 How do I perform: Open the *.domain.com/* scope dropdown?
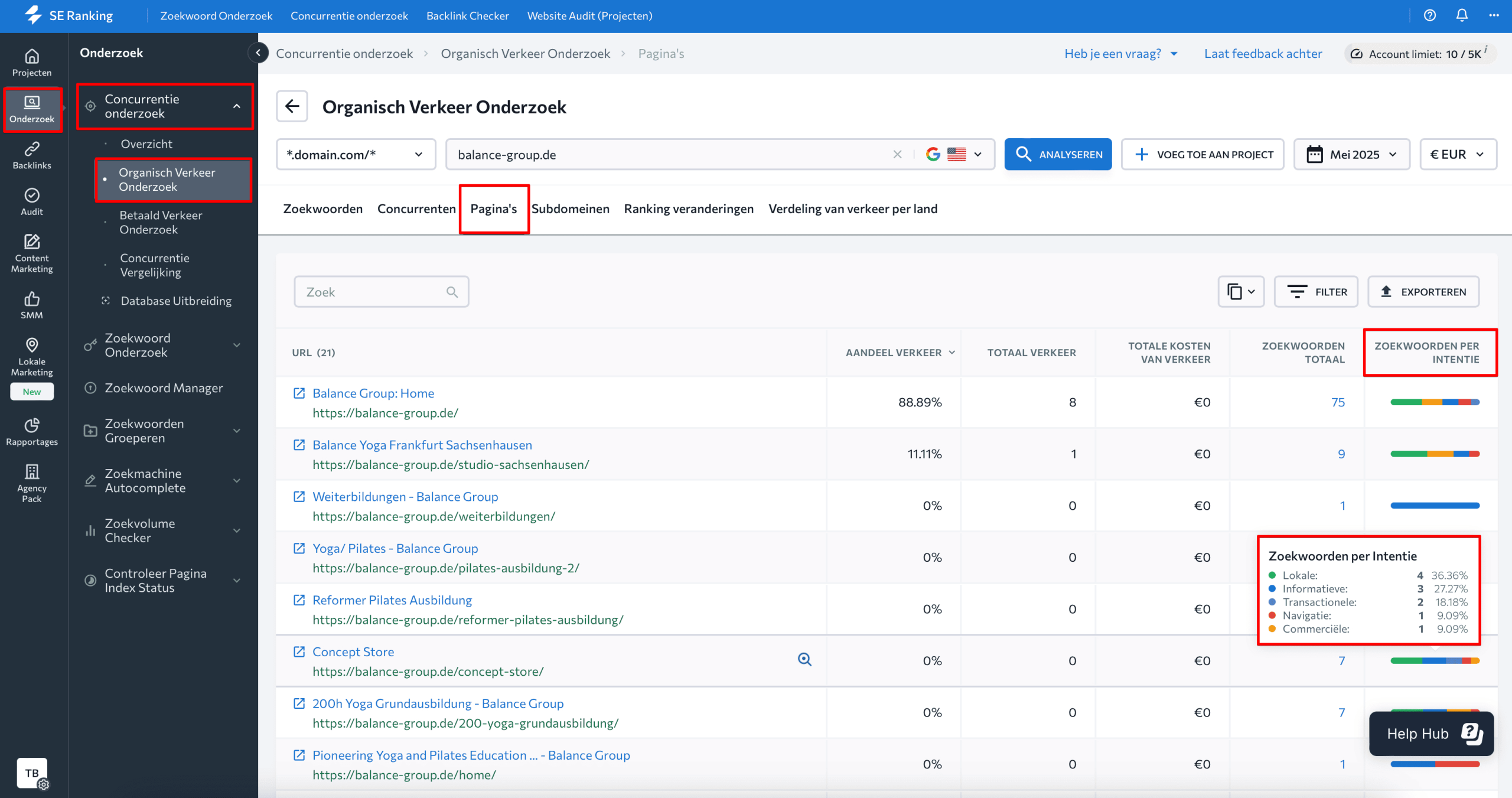pos(356,154)
